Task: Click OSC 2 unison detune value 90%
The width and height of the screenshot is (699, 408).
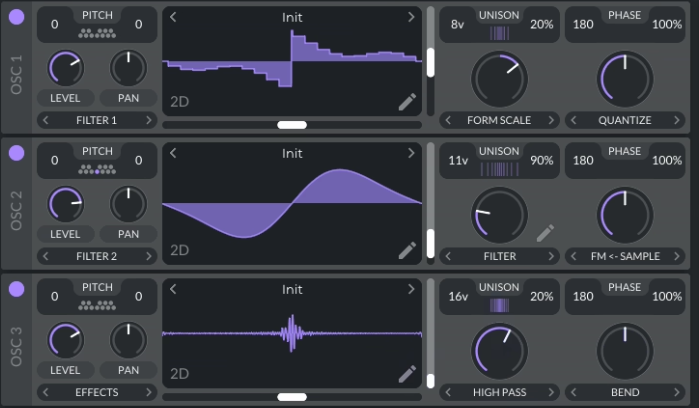Action: click(x=542, y=160)
